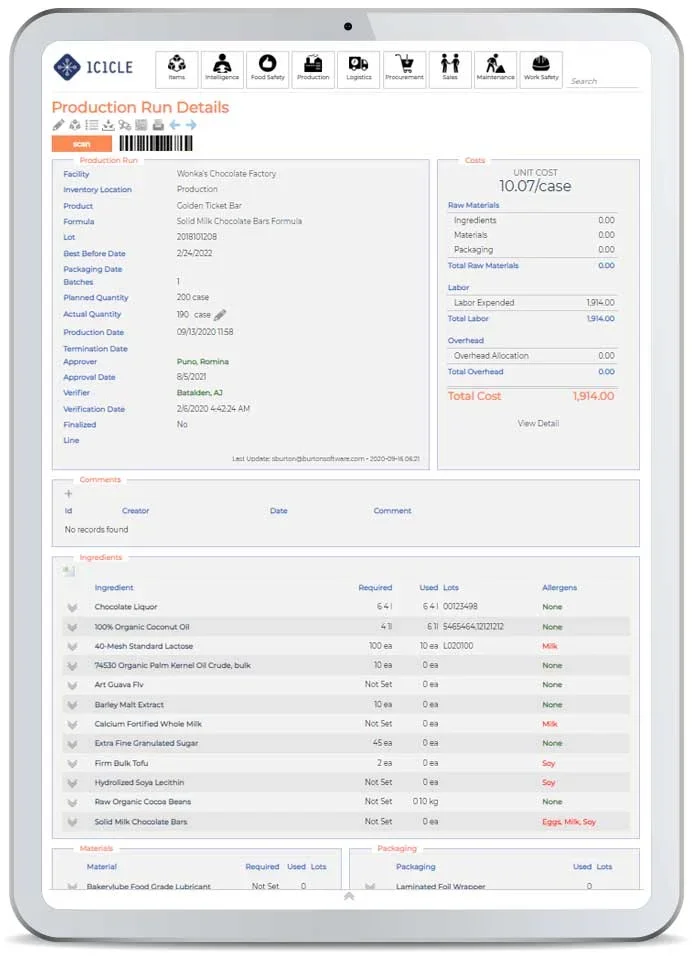
Task: Click the Material column header
Action: [101, 867]
